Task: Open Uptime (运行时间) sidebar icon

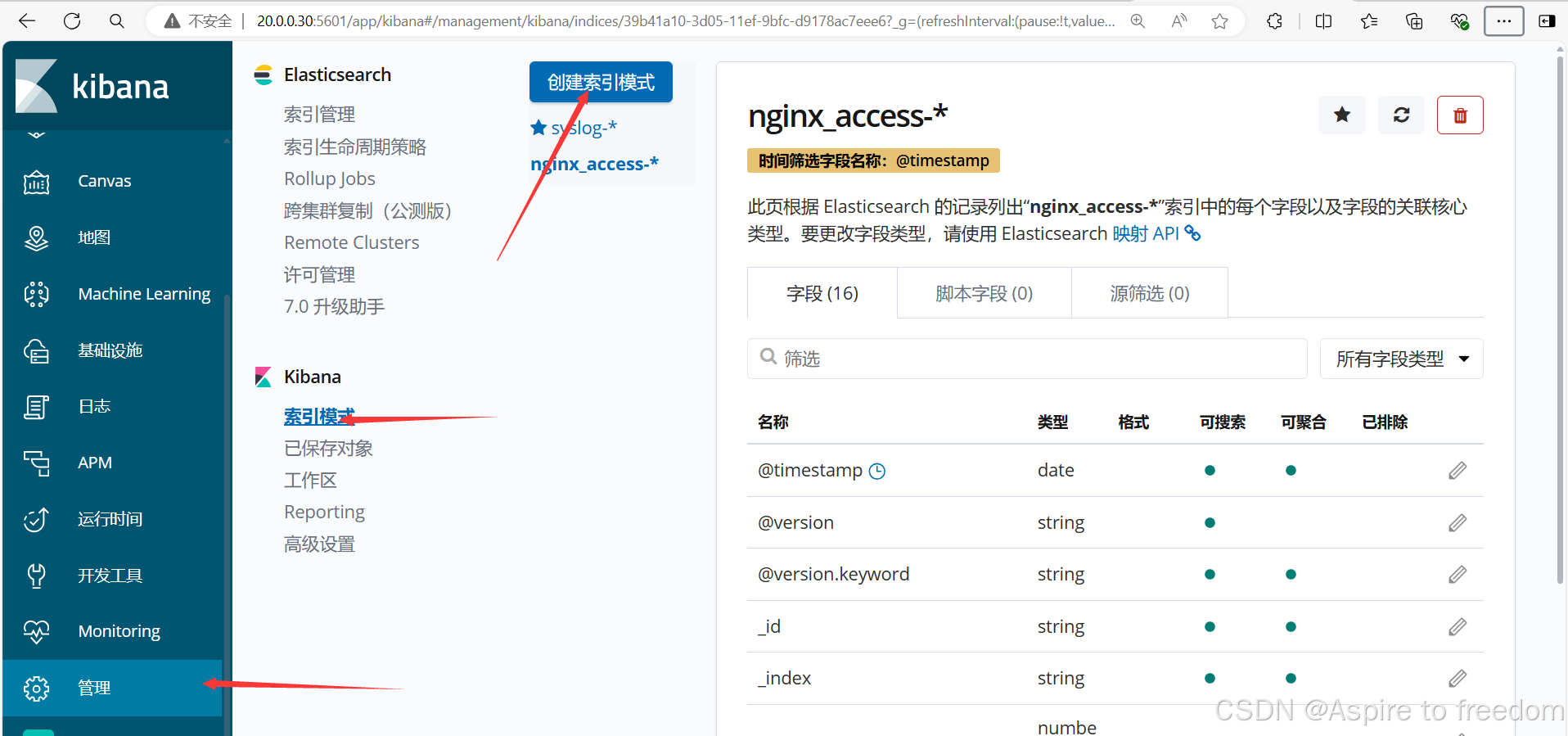Action: click(x=36, y=519)
